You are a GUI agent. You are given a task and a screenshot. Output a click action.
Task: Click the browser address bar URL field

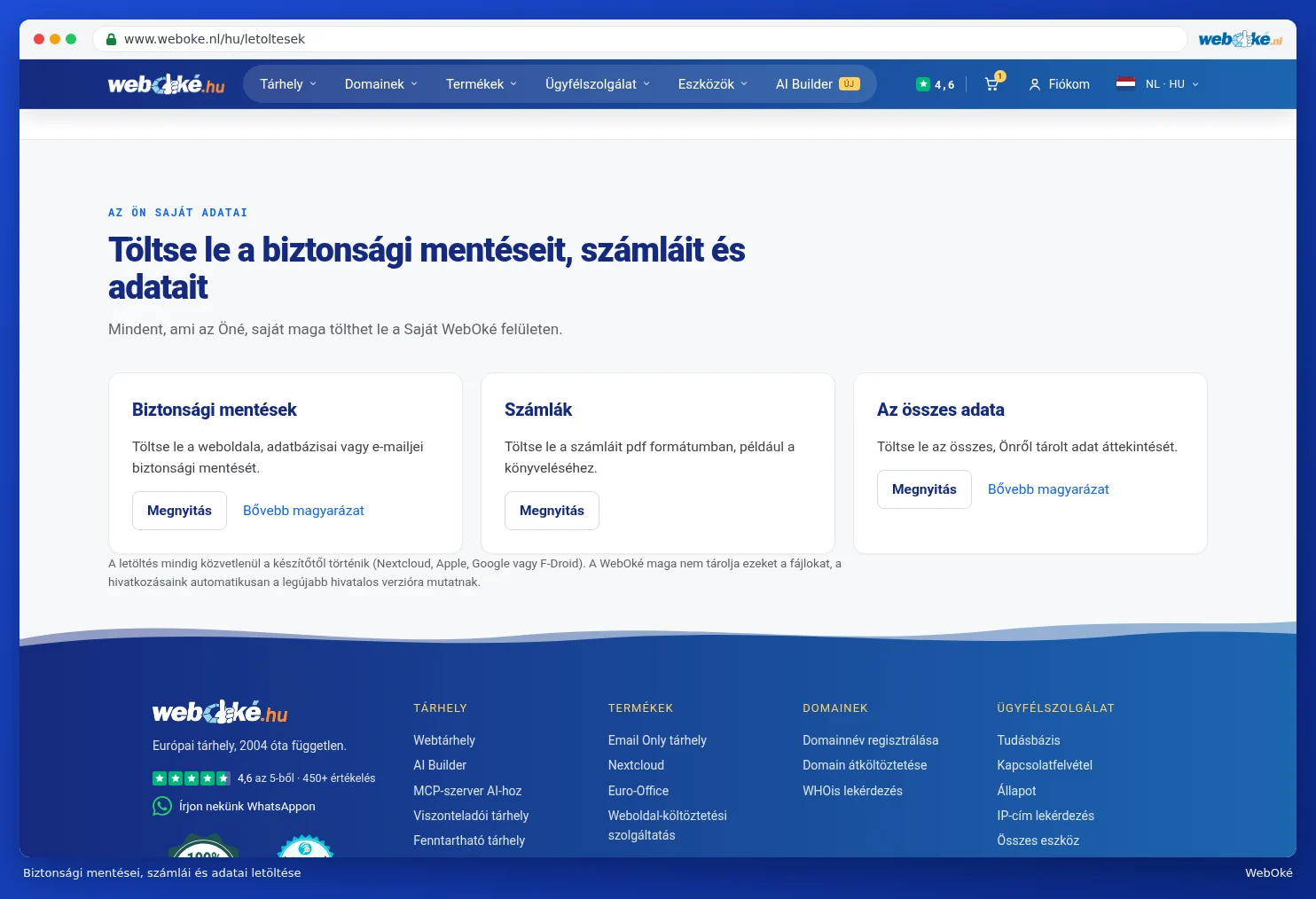point(640,39)
